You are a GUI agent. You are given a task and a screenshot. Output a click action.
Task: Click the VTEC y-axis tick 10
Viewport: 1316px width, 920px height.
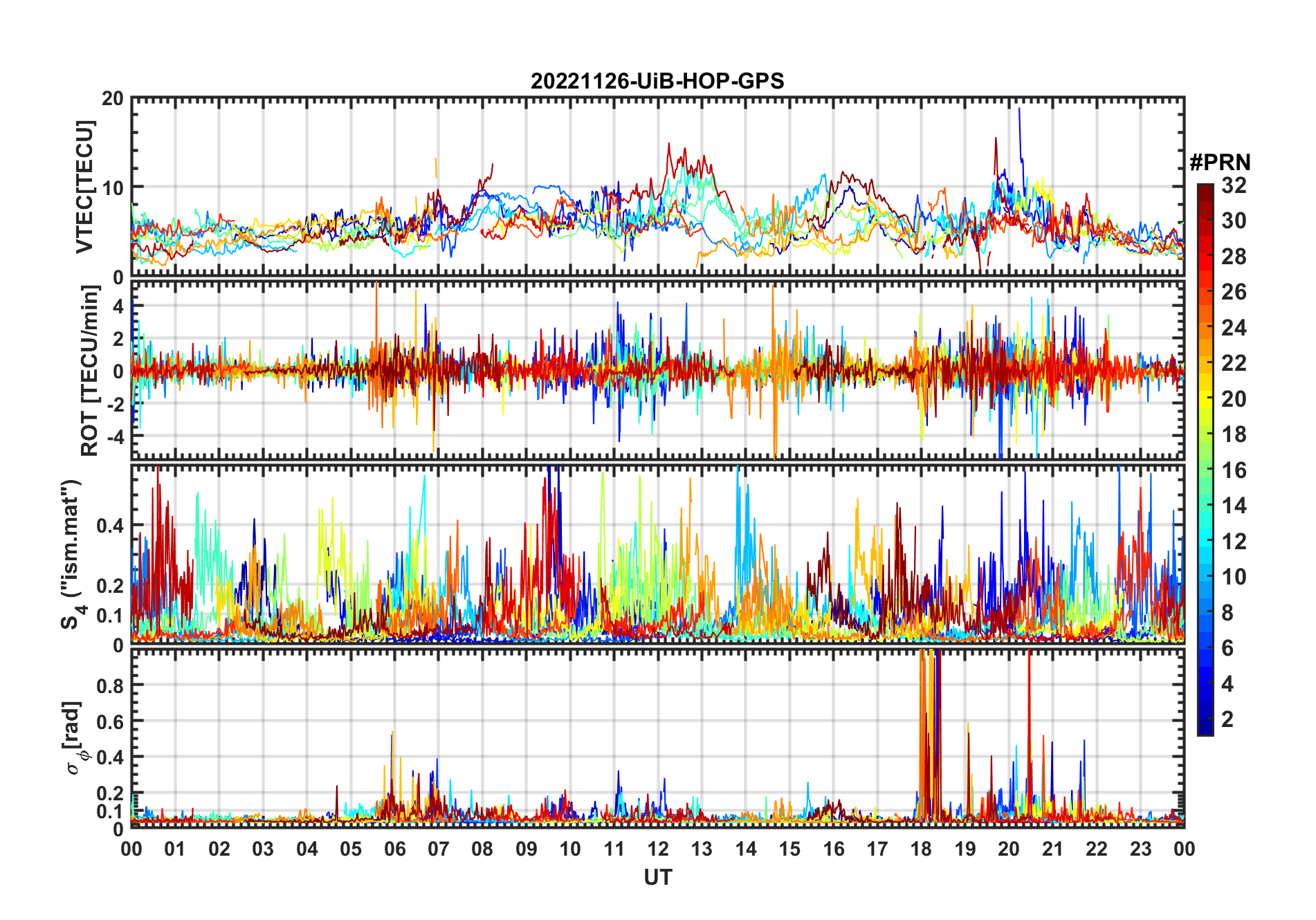113,188
